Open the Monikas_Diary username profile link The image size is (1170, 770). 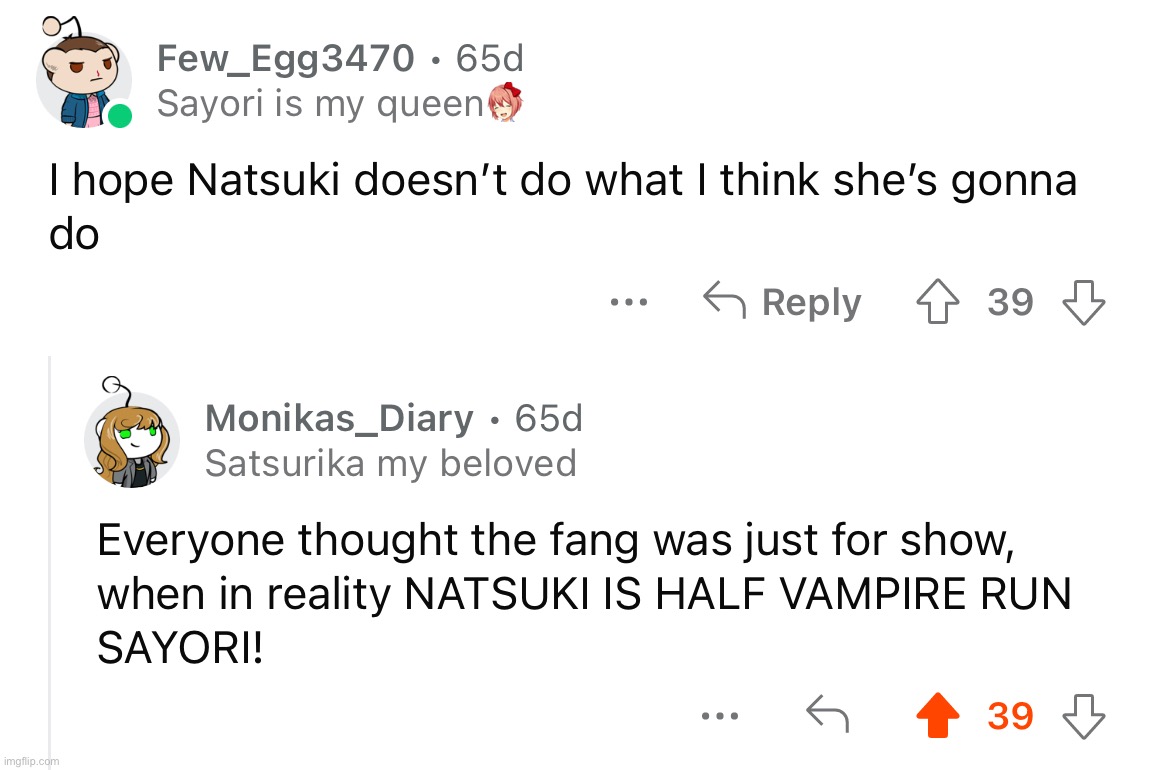(x=339, y=418)
